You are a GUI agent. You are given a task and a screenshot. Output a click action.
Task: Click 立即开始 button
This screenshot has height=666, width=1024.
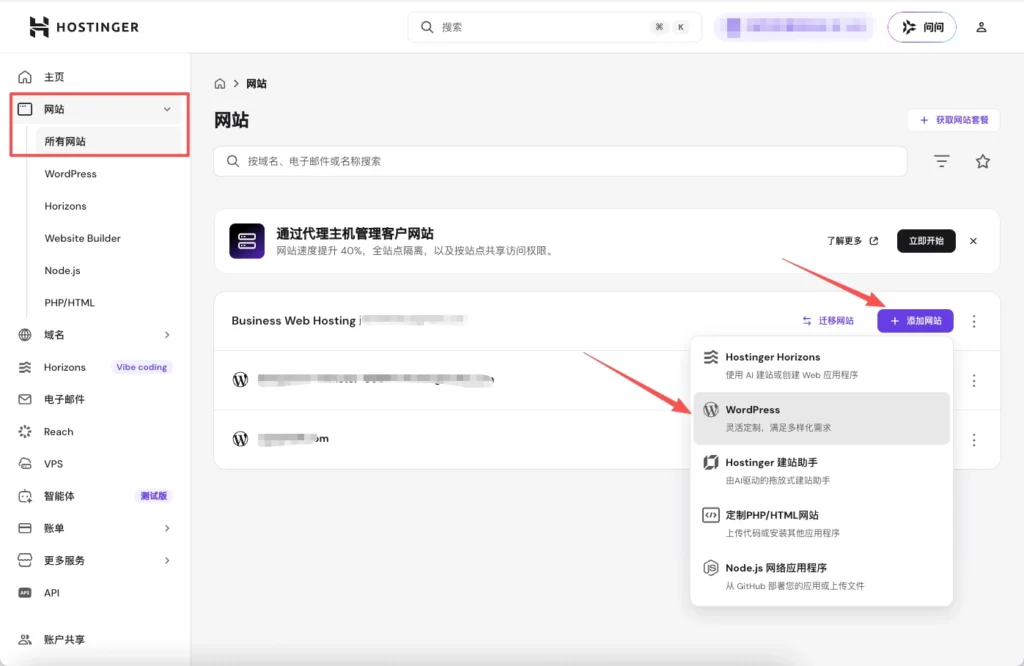[926, 241]
